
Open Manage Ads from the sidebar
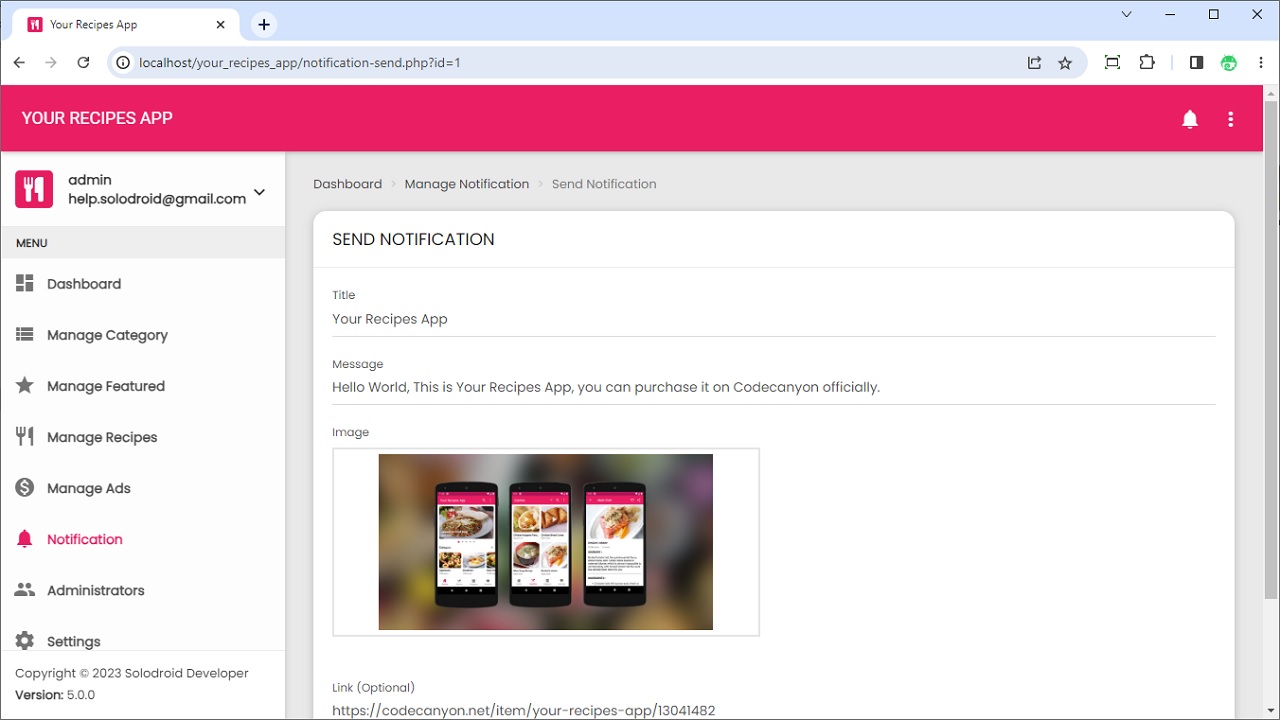click(x=143, y=488)
